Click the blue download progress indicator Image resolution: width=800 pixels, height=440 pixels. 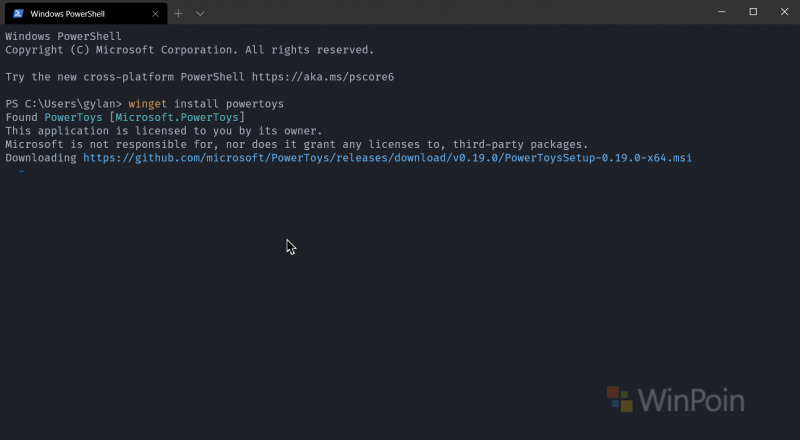[x=21, y=172]
